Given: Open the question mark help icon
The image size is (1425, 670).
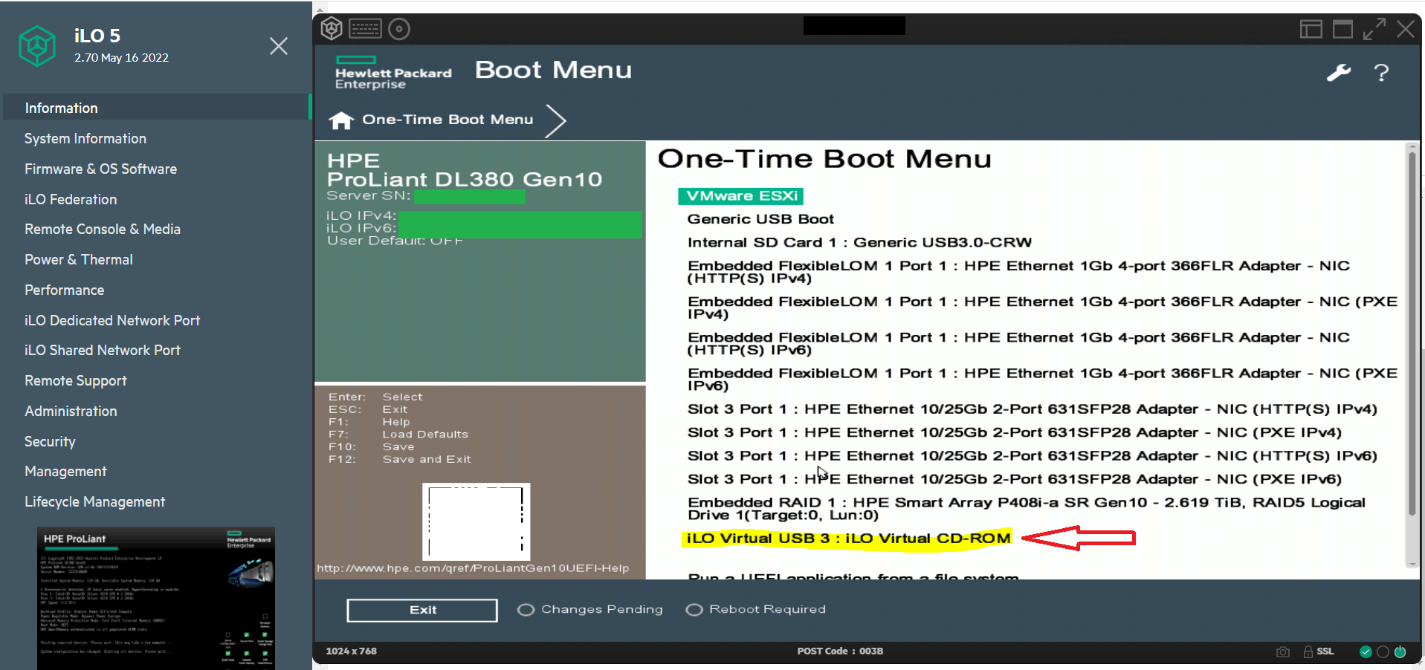Looking at the screenshot, I should click(1381, 72).
